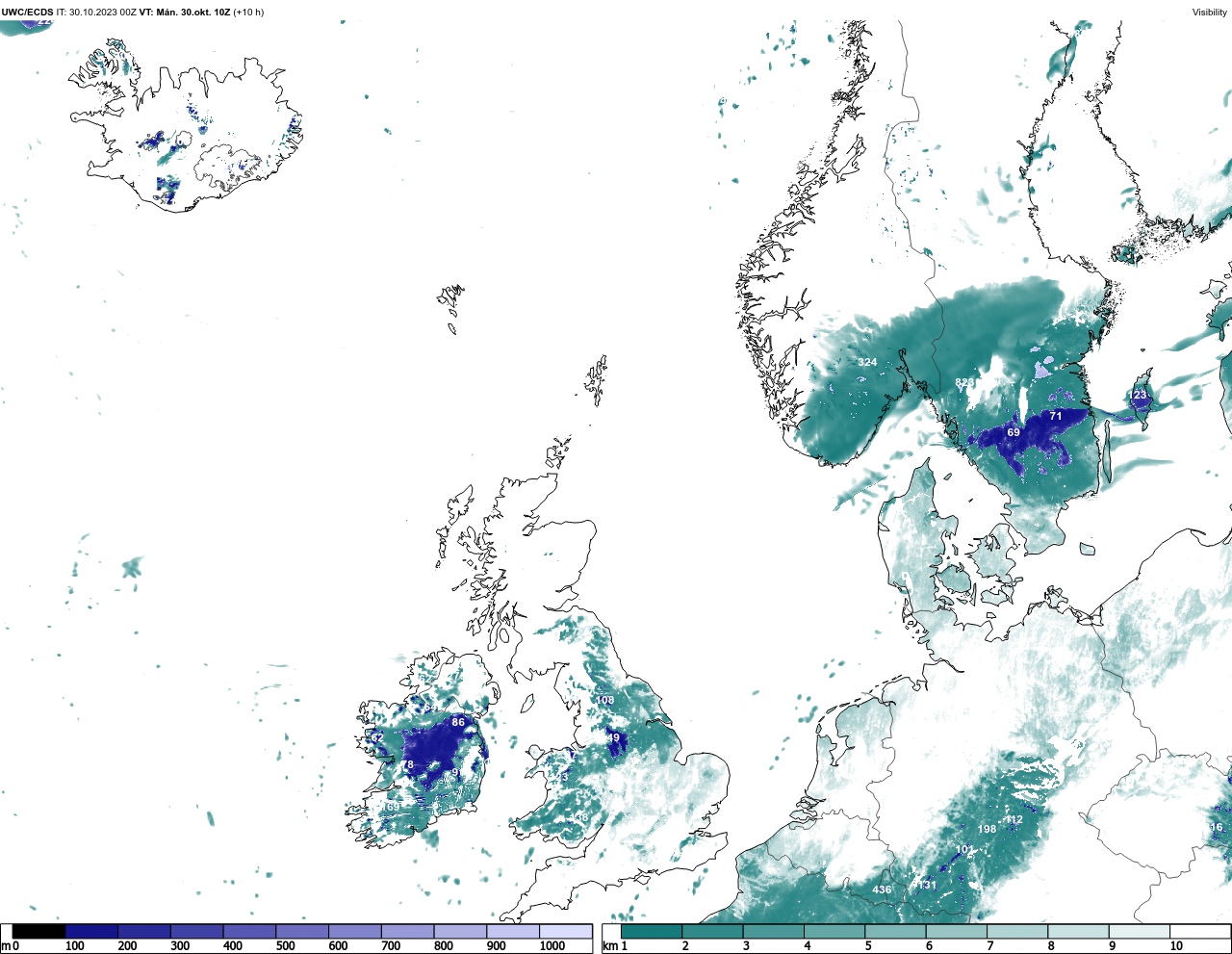This screenshot has width=1232, height=954.
Task: Click the "1000" tick label on legend
Action: pyautogui.click(x=552, y=946)
